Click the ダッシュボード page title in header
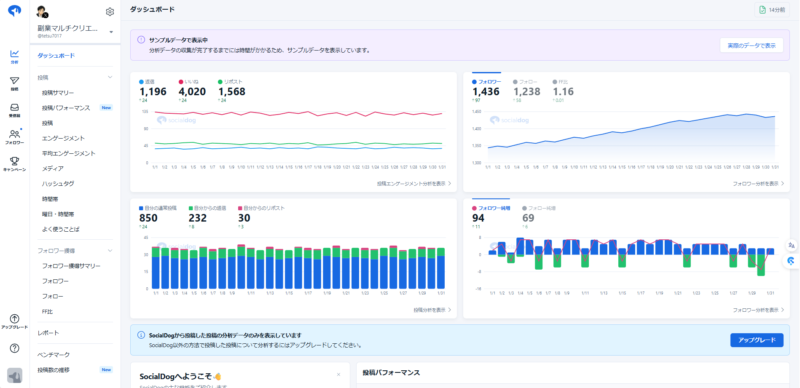The height and width of the screenshot is (388, 800). (x=152, y=10)
